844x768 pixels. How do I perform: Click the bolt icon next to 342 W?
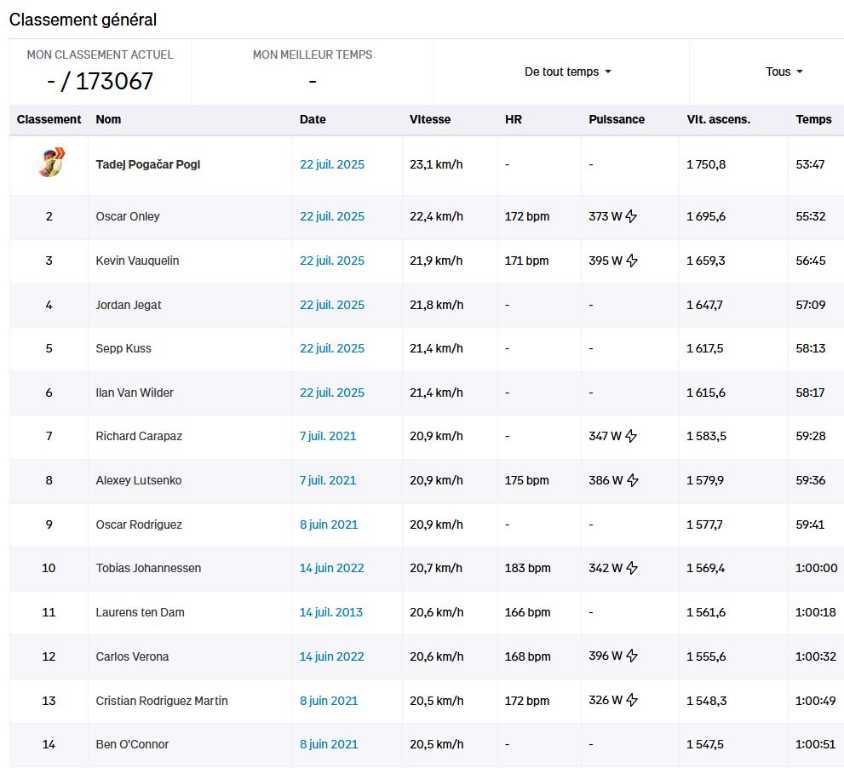coord(632,568)
